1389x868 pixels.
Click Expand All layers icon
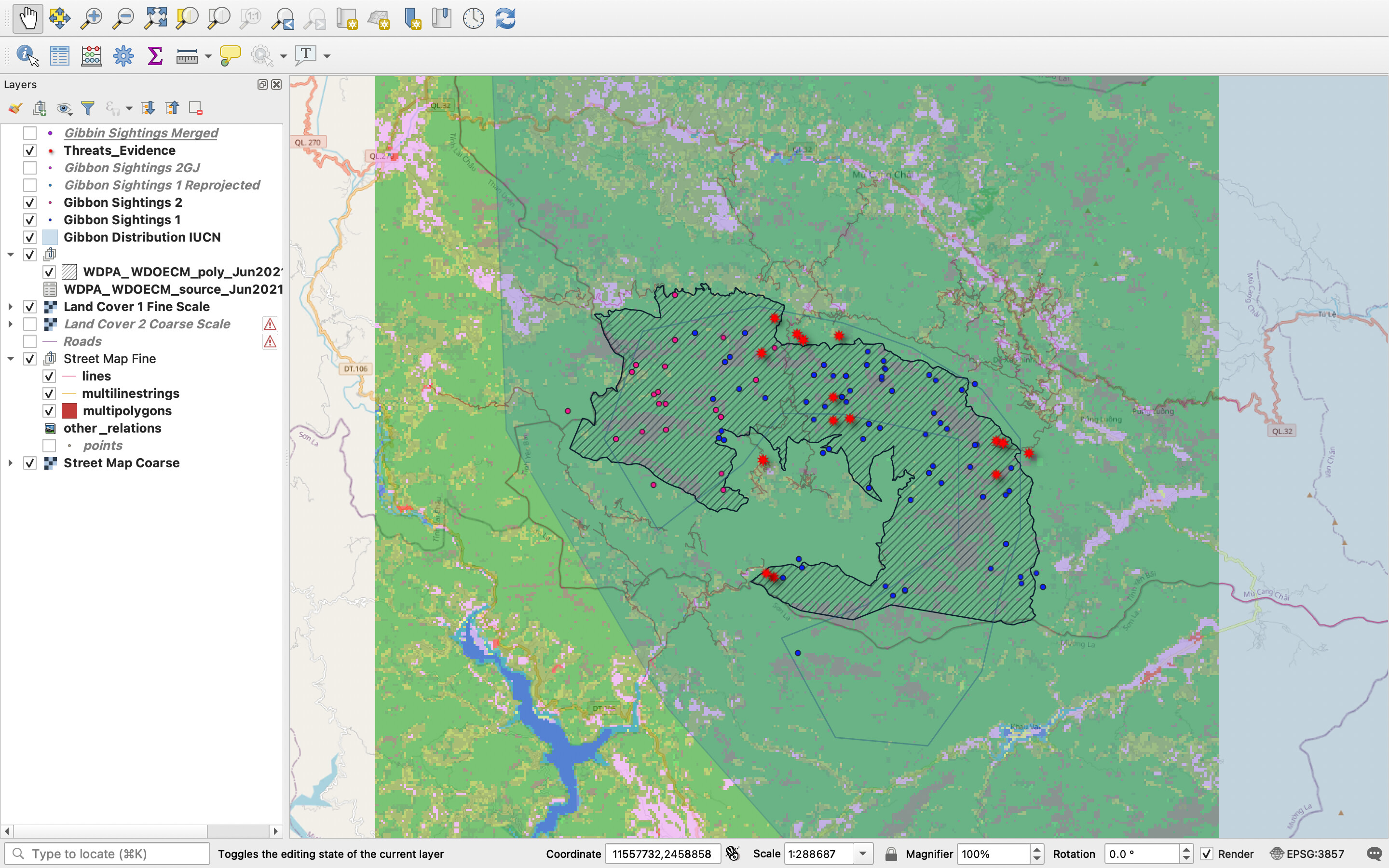click(x=148, y=108)
